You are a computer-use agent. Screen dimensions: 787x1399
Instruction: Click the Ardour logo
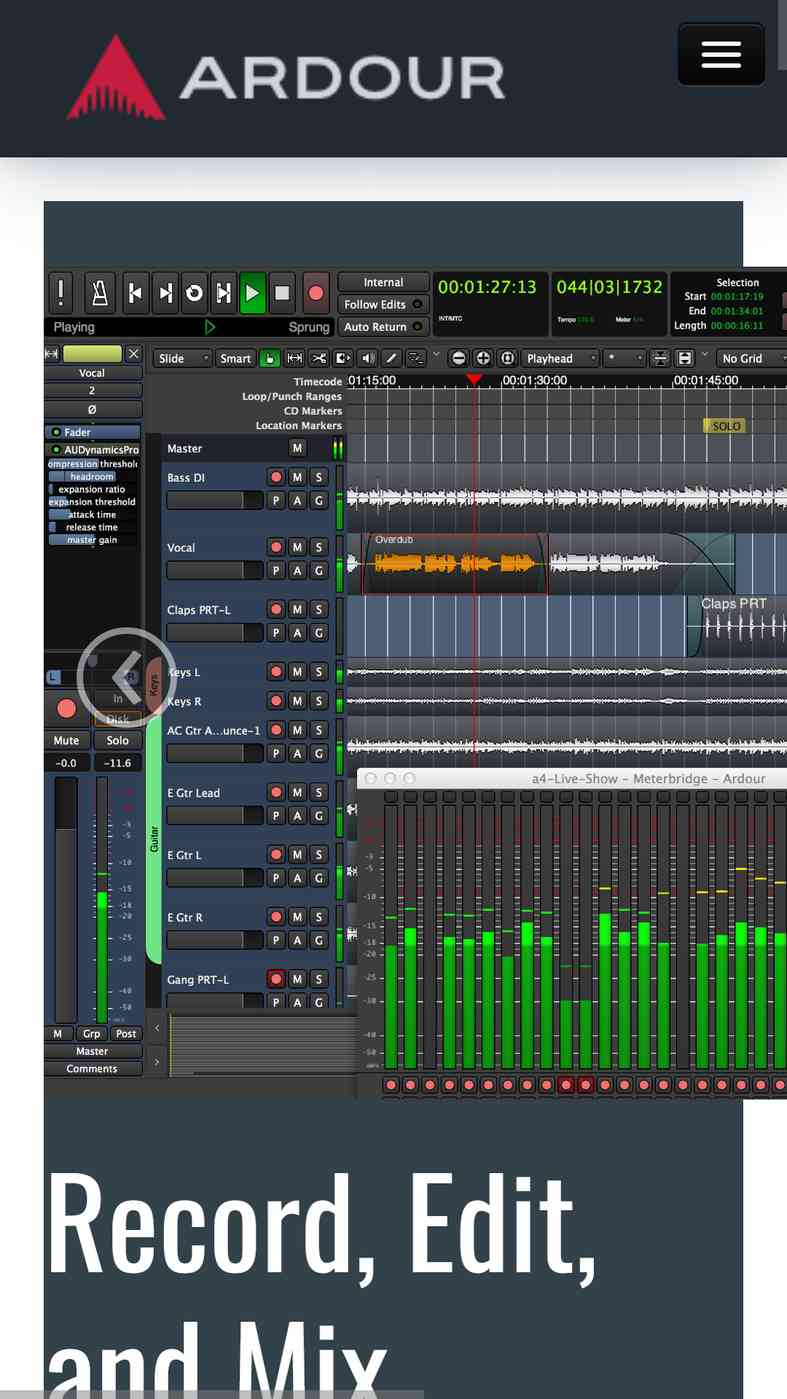point(285,78)
